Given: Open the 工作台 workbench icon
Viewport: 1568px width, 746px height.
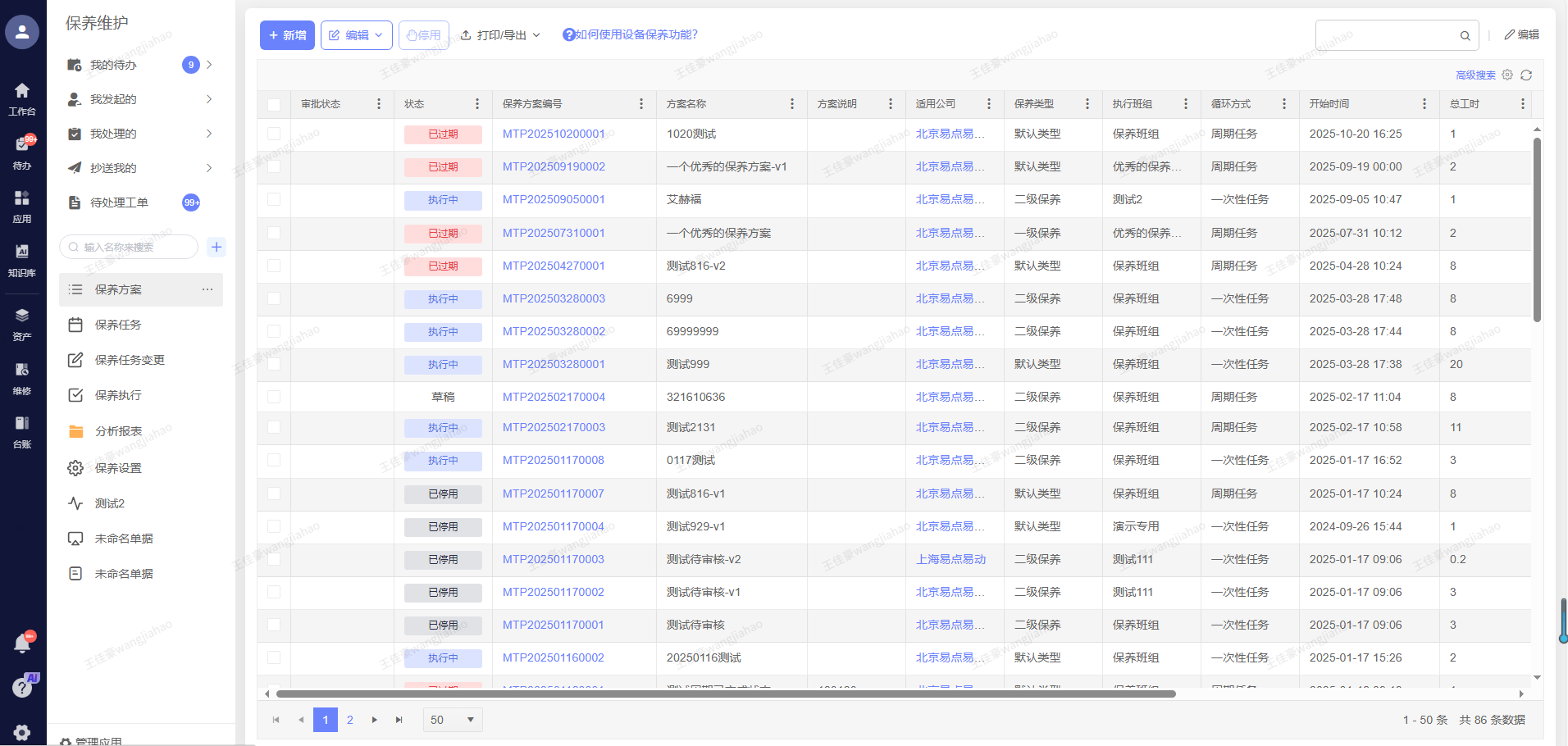Looking at the screenshot, I should click(22, 98).
